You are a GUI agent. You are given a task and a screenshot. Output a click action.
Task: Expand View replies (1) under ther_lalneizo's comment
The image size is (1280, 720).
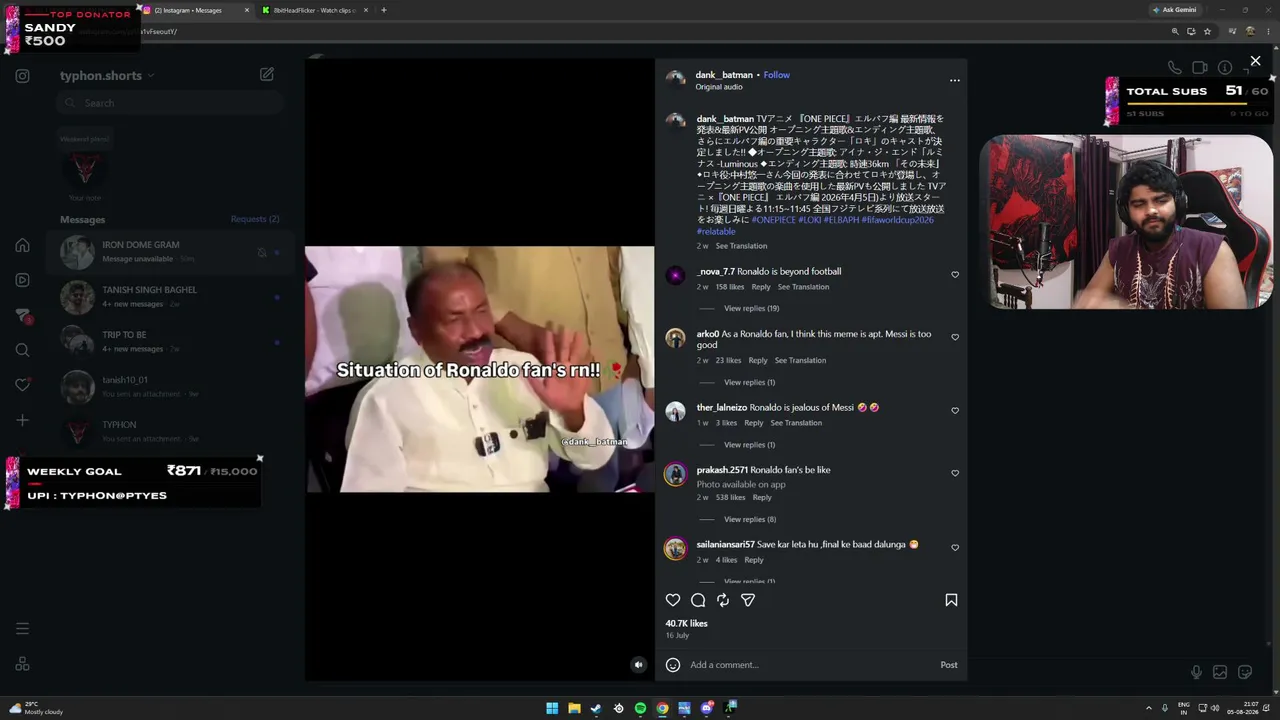coord(749,444)
